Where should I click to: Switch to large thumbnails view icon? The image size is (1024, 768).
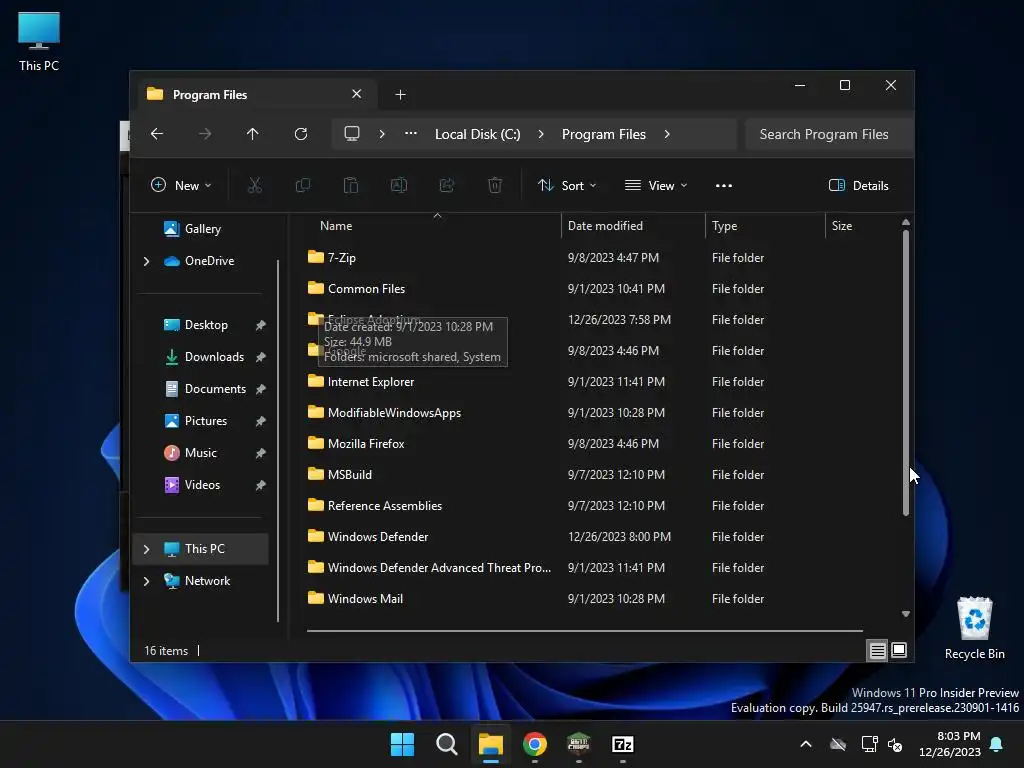click(x=899, y=650)
